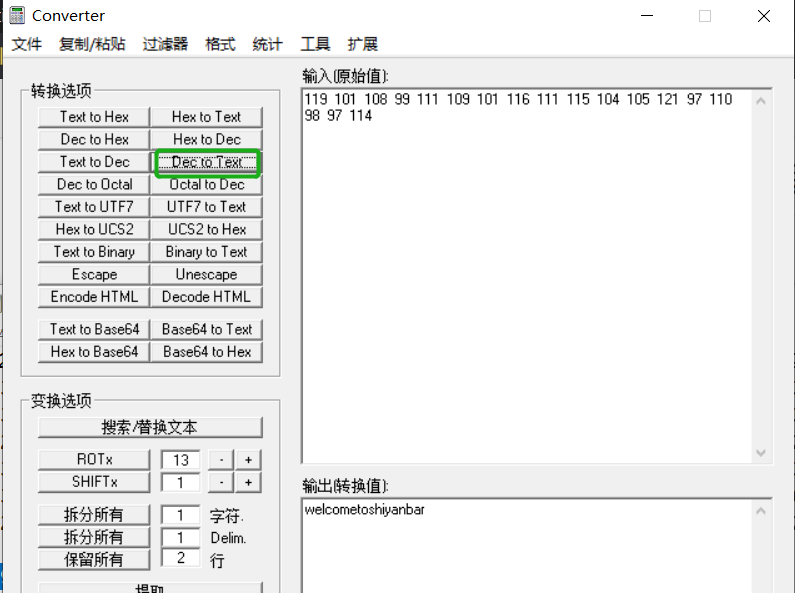Viewport: 795px width, 593px height.
Task: Click 拆分所有 button for Delim.
Action: point(94,537)
